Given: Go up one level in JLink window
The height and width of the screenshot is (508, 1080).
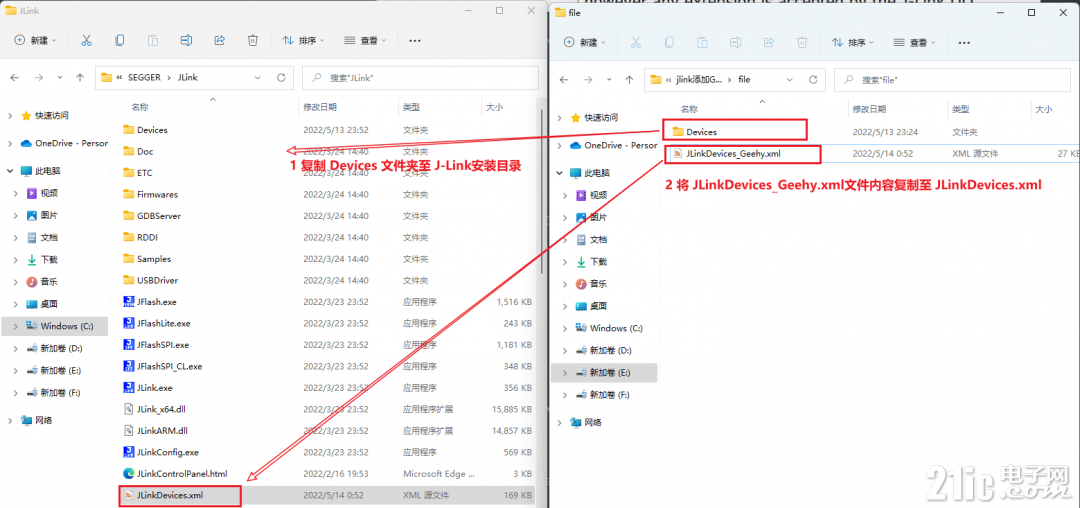Looking at the screenshot, I should coord(80,78).
